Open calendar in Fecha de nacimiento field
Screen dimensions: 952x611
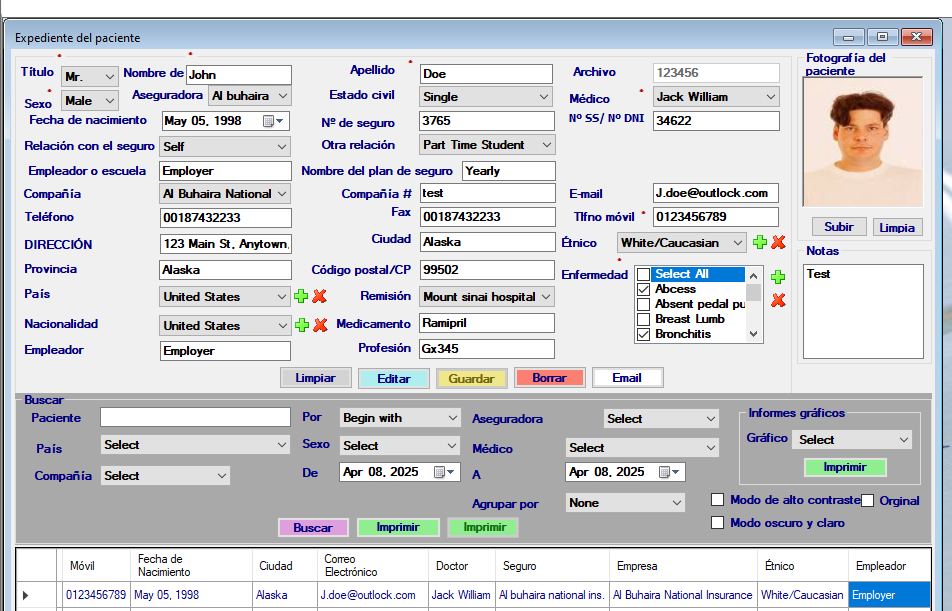[269, 121]
